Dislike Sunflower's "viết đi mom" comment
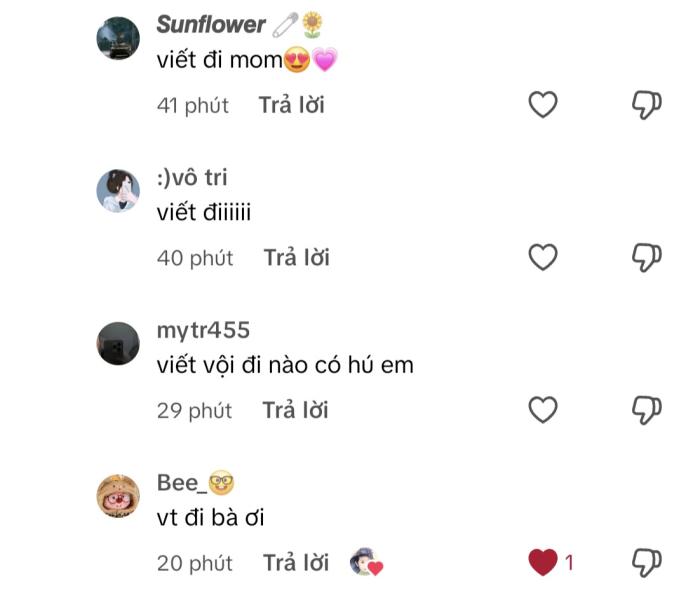The image size is (686, 600). pos(647,104)
